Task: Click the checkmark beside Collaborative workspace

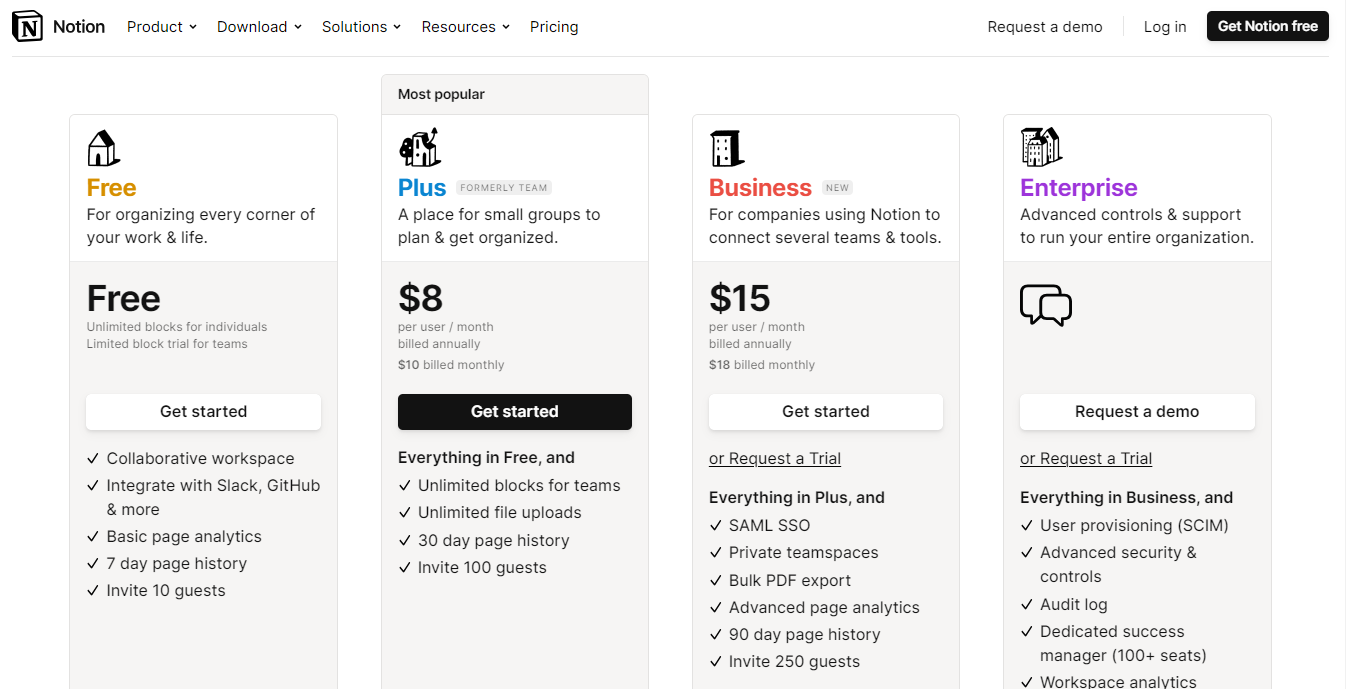Action: [93, 459]
